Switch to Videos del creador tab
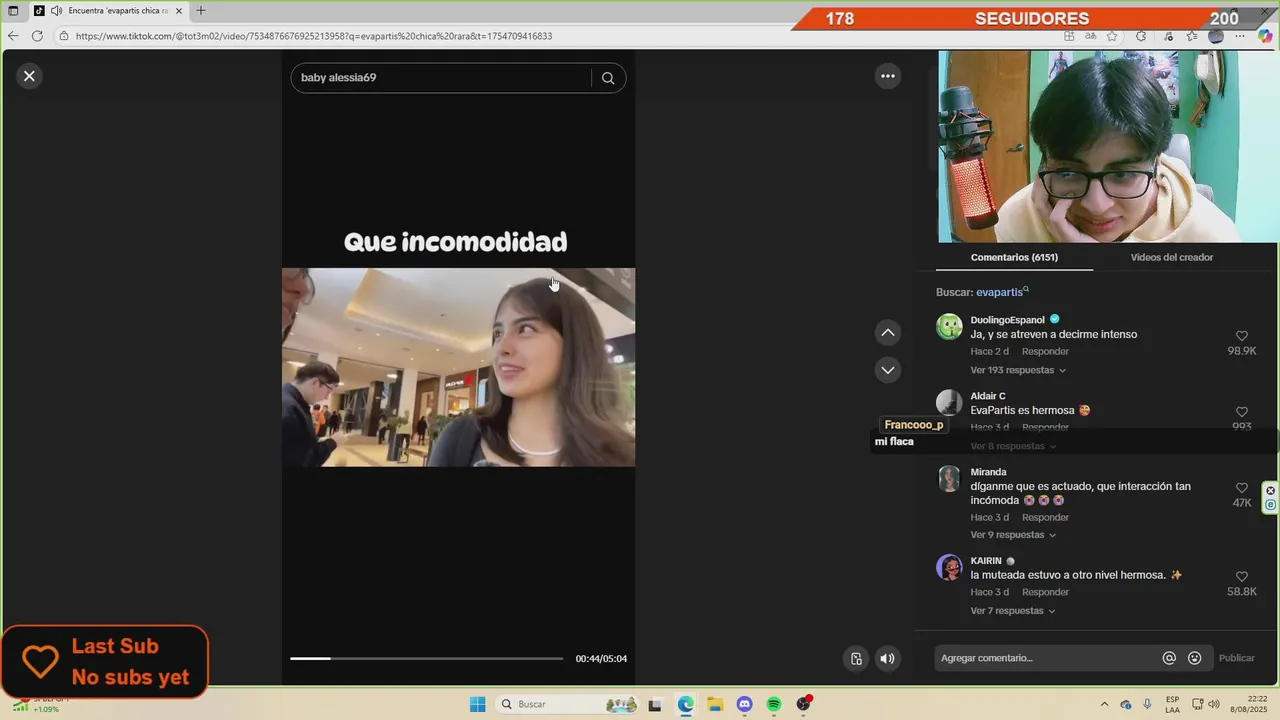Image resolution: width=1280 pixels, height=720 pixels. tap(1171, 257)
